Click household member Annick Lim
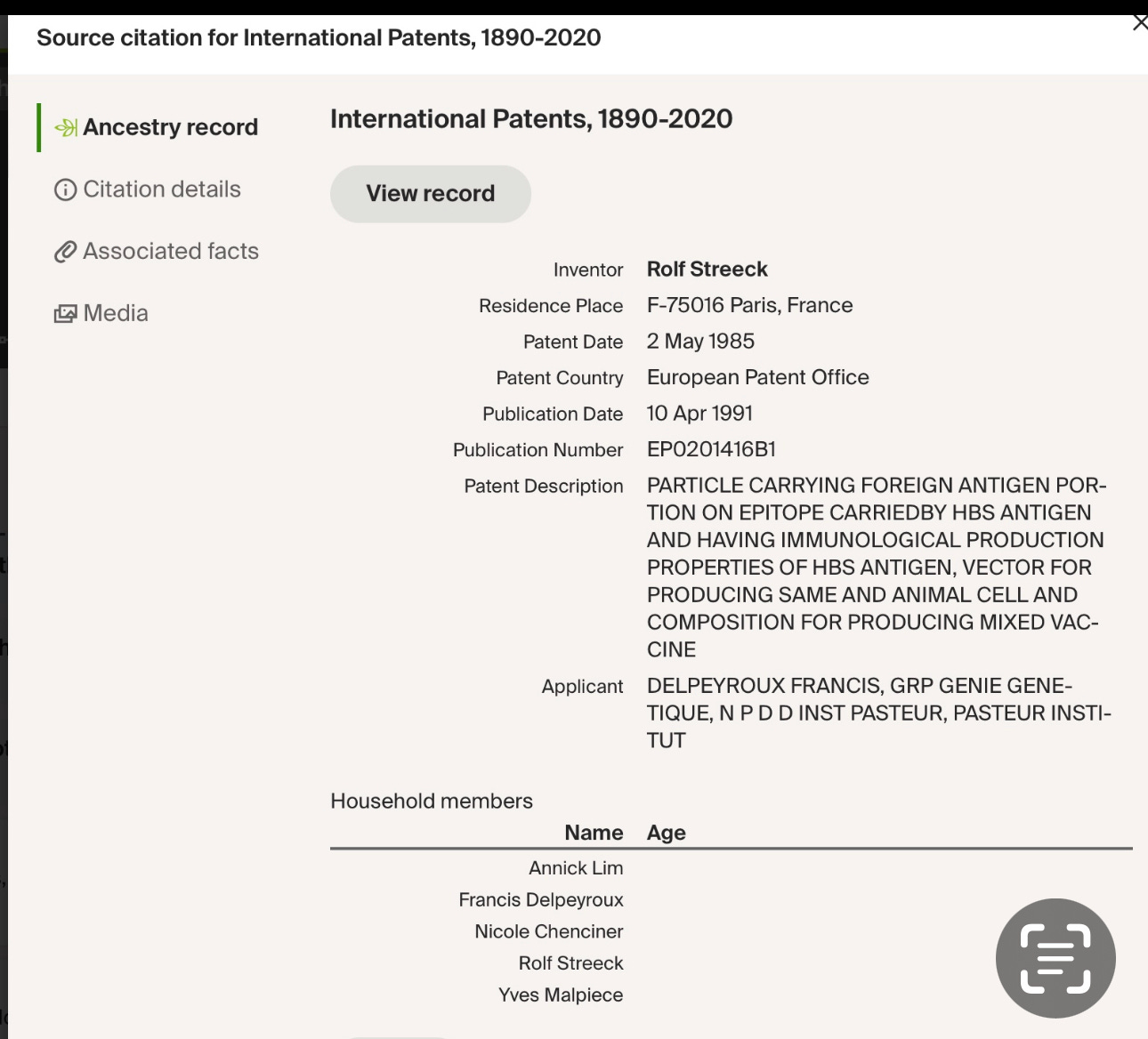1148x1039 pixels. [x=576, y=868]
